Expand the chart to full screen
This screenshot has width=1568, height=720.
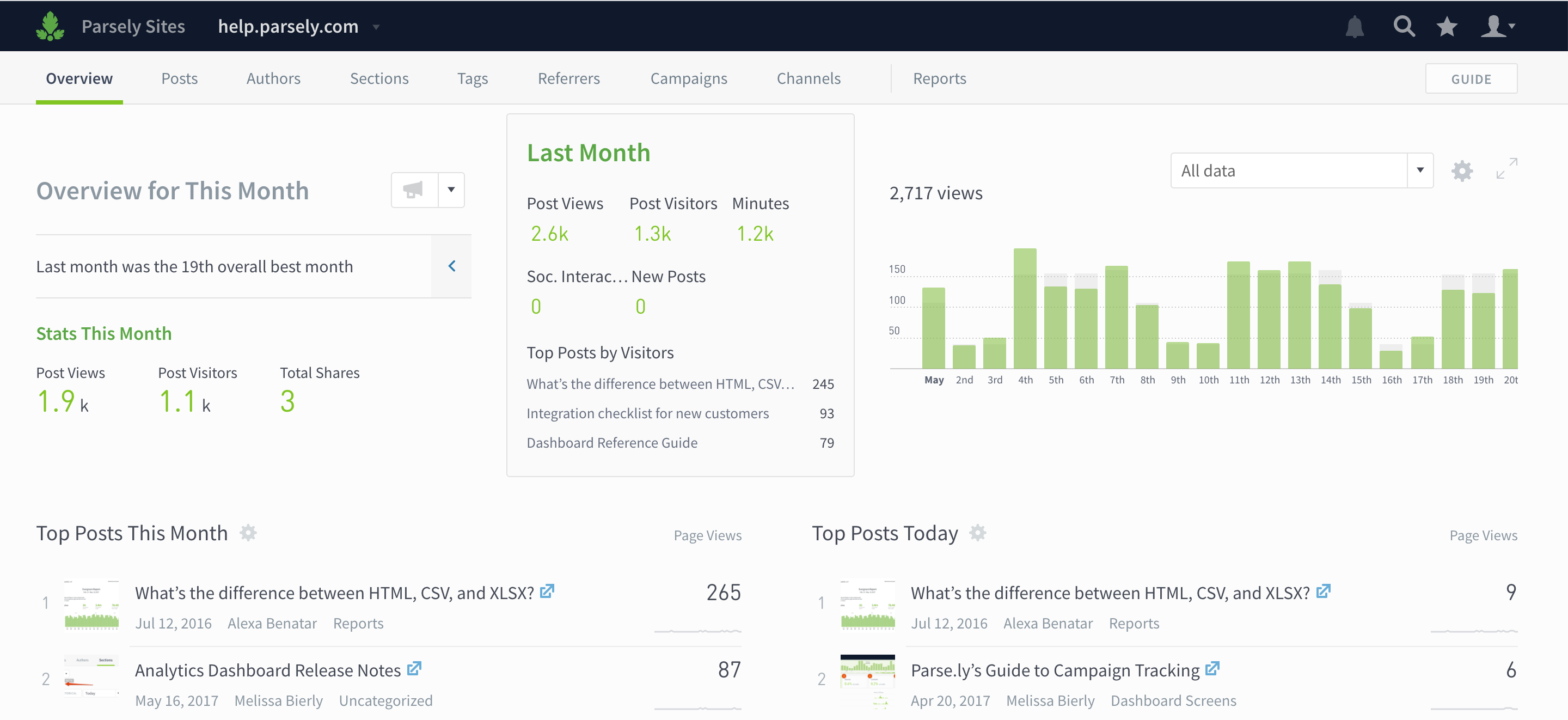coord(1506,169)
